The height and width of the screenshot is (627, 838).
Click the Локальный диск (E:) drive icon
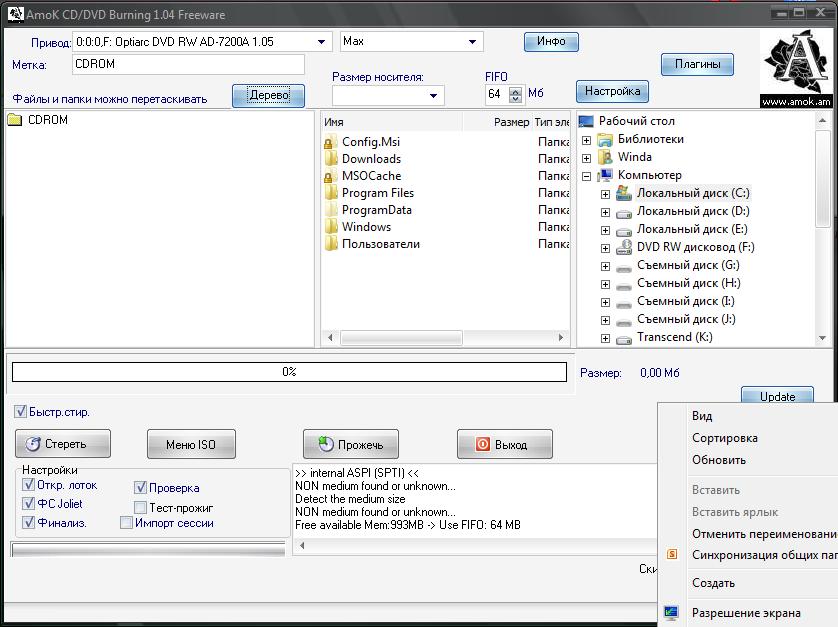coord(624,232)
